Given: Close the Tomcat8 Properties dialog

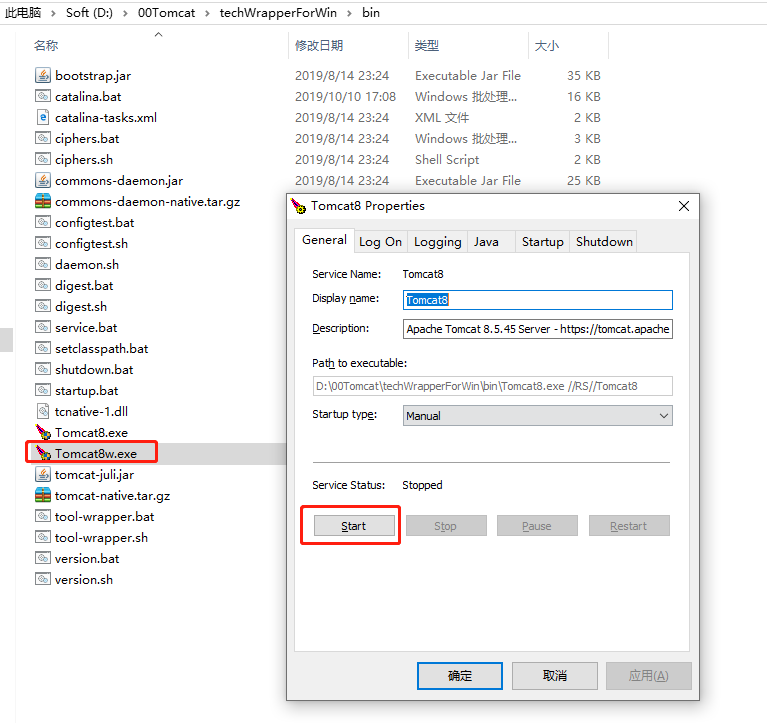Looking at the screenshot, I should click(684, 206).
